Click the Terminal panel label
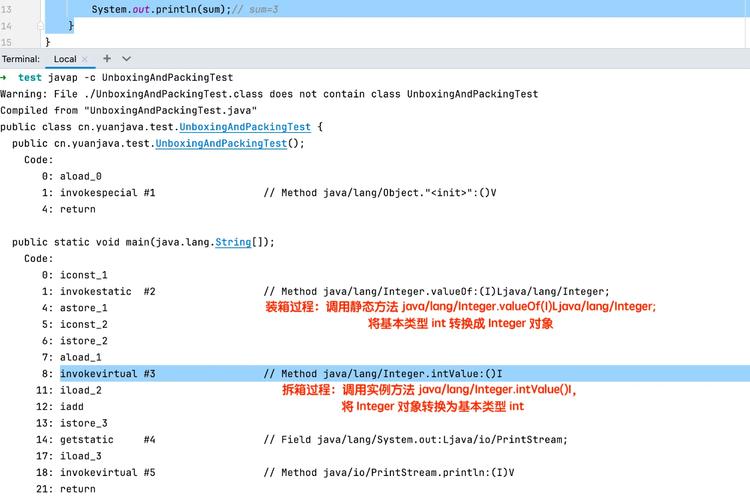Image resolution: width=750 pixels, height=500 pixels. pyautogui.click(x=20, y=59)
